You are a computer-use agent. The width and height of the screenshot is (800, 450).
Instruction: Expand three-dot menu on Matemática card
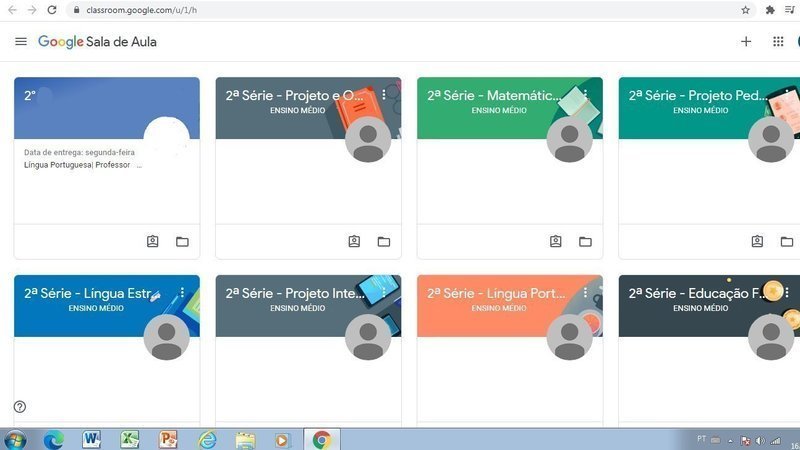click(x=585, y=94)
